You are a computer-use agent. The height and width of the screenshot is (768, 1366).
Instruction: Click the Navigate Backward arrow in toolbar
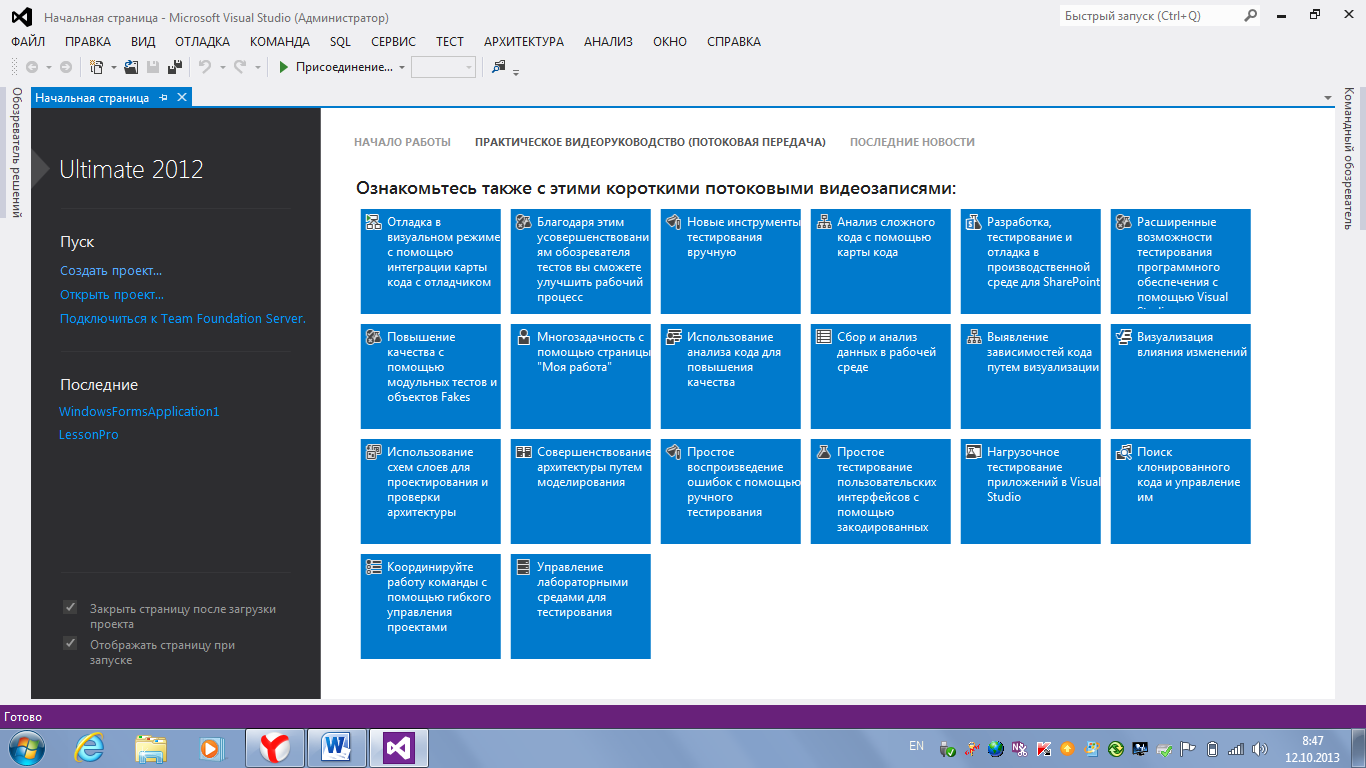(32, 67)
